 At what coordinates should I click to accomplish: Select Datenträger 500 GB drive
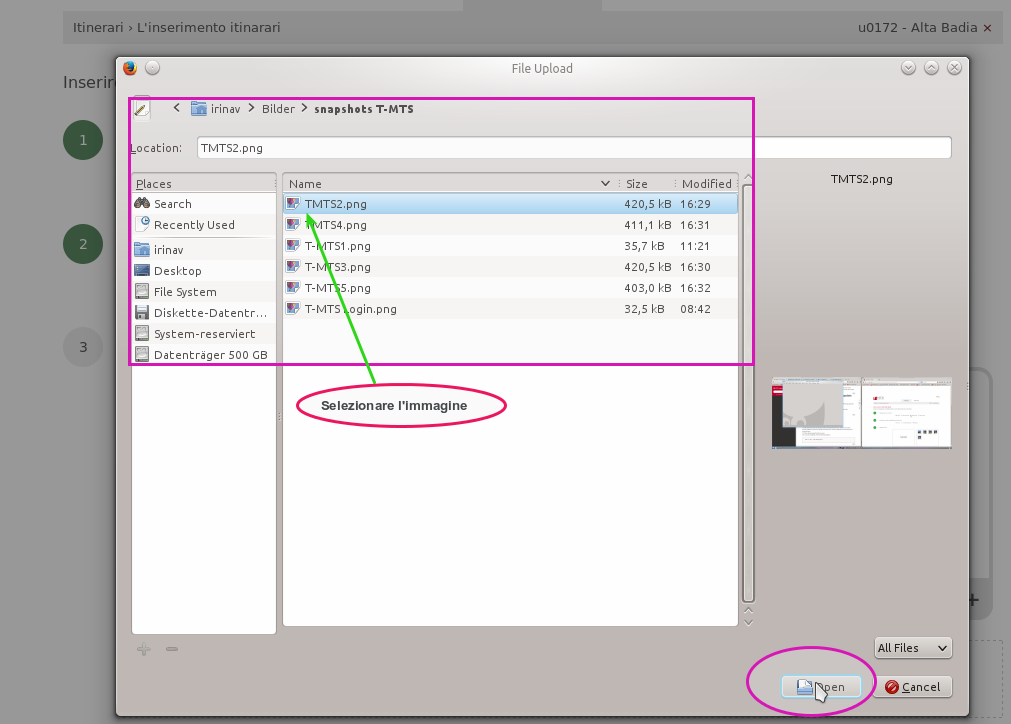[210, 355]
